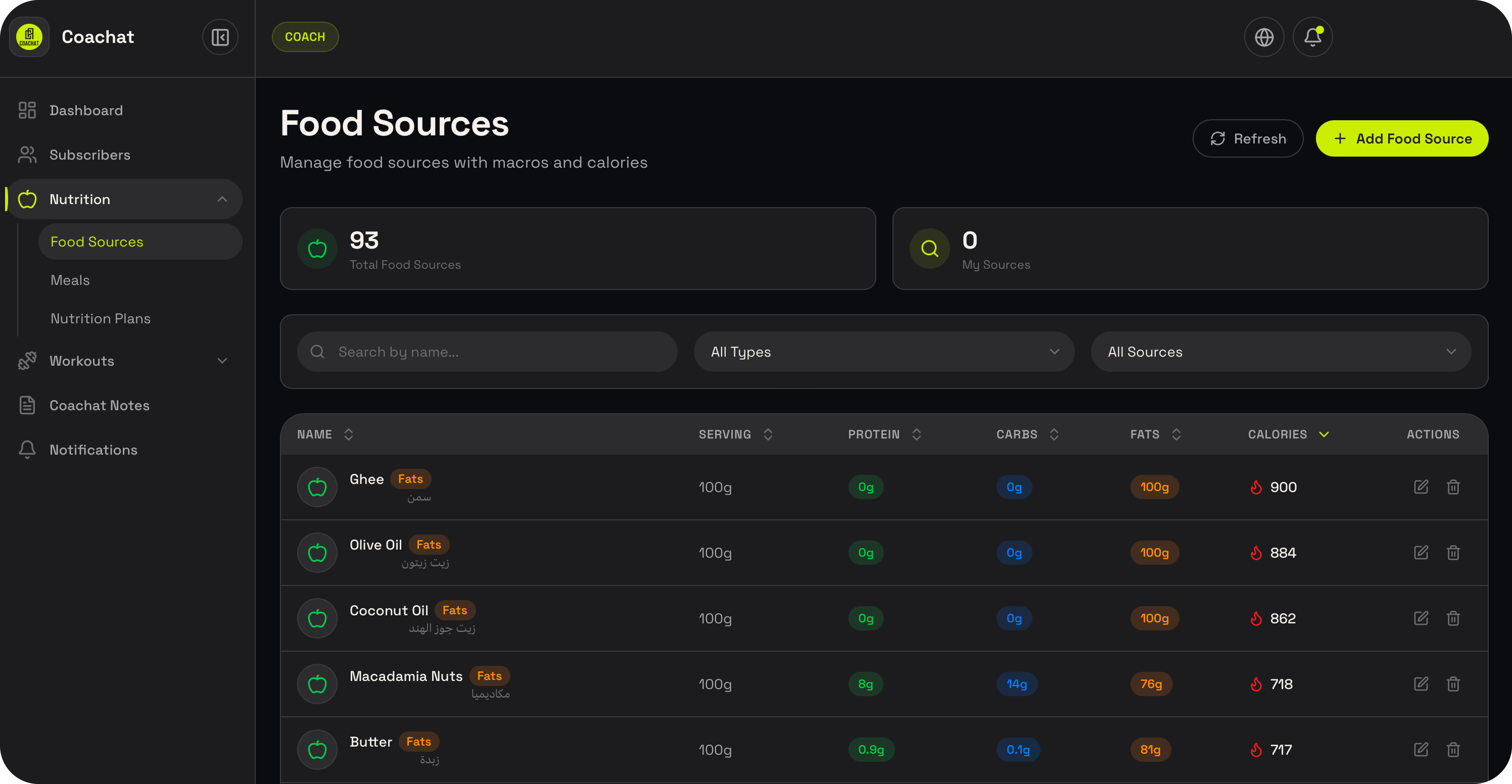Screen dimensions: 1512x784
Task: Switch to the Meals section
Action: [69, 280]
